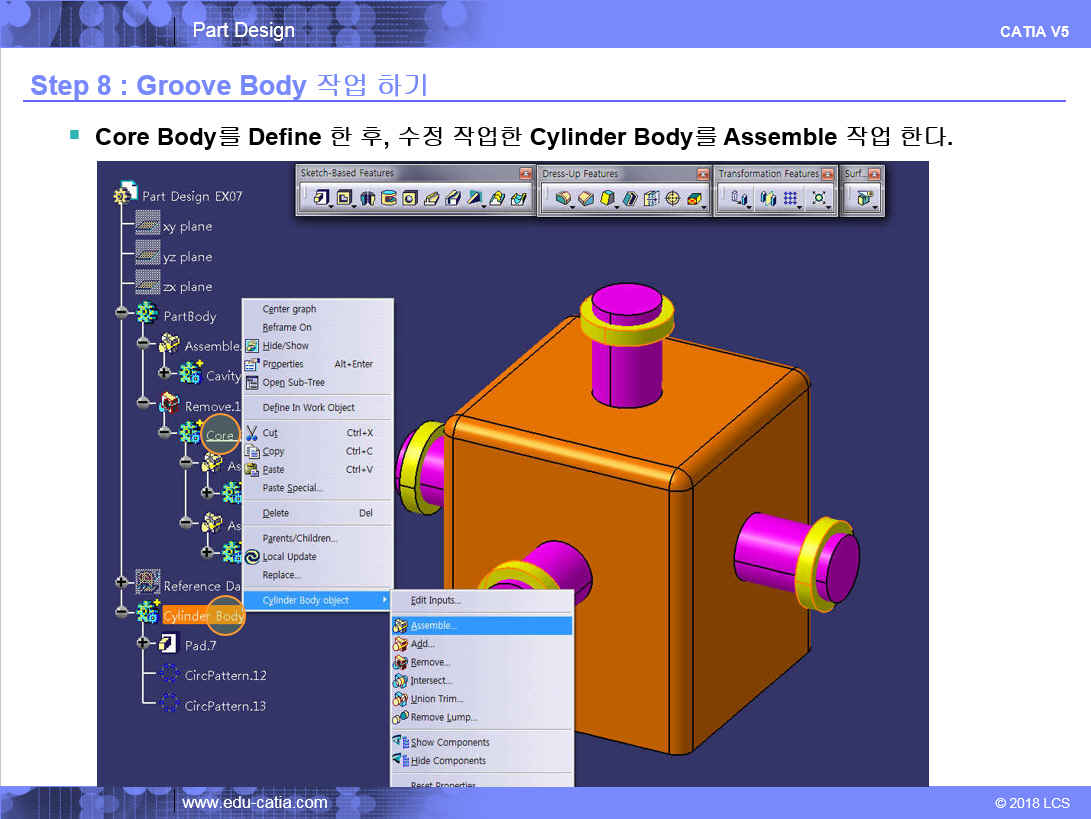Image resolution: width=1091 pixels, height=819 pixels.
Task: Select the Edge Fillet dress-up tool
Action: coord(563,199)
